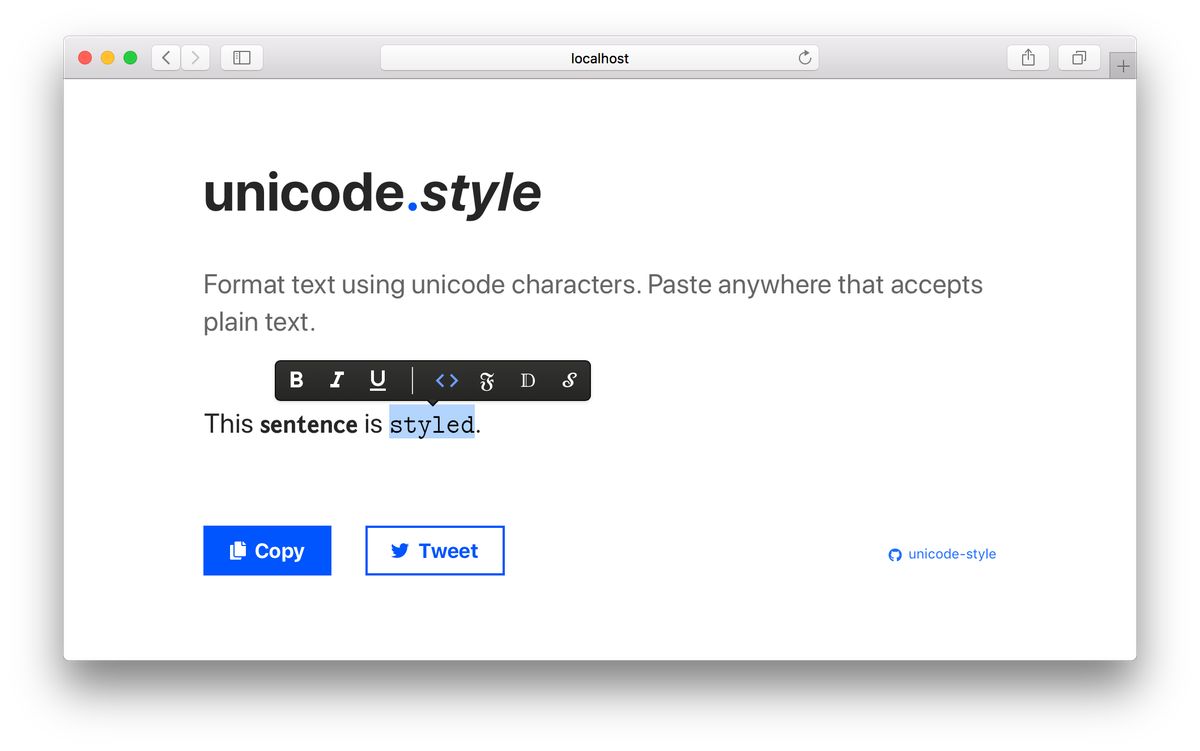Click the clipboard icon inside the Copy button
Viewport: 1200px width, 751px height.
(237, 550)
